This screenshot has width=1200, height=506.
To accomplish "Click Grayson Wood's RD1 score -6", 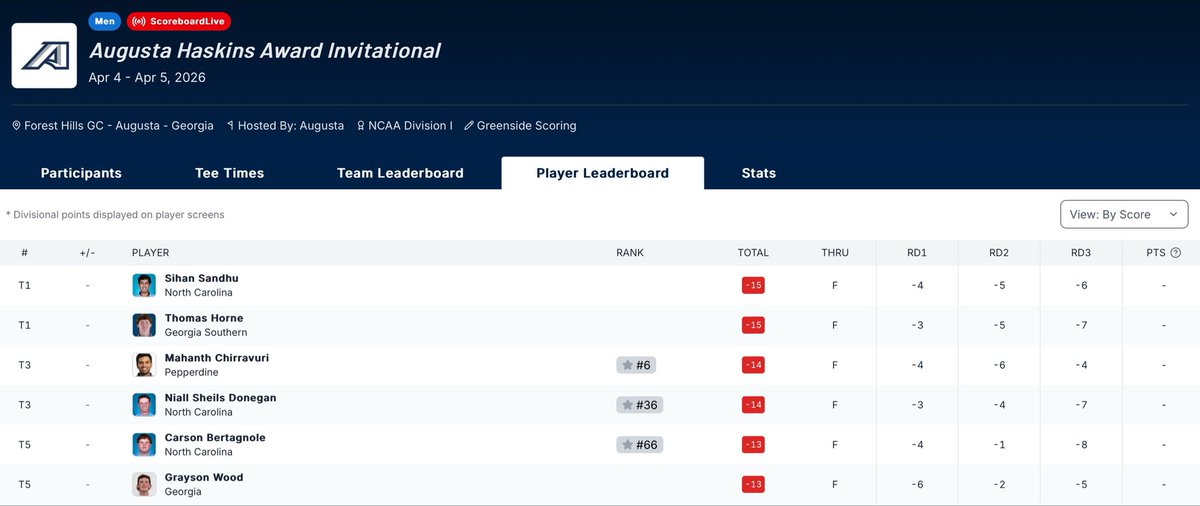I will click(917, 485).
